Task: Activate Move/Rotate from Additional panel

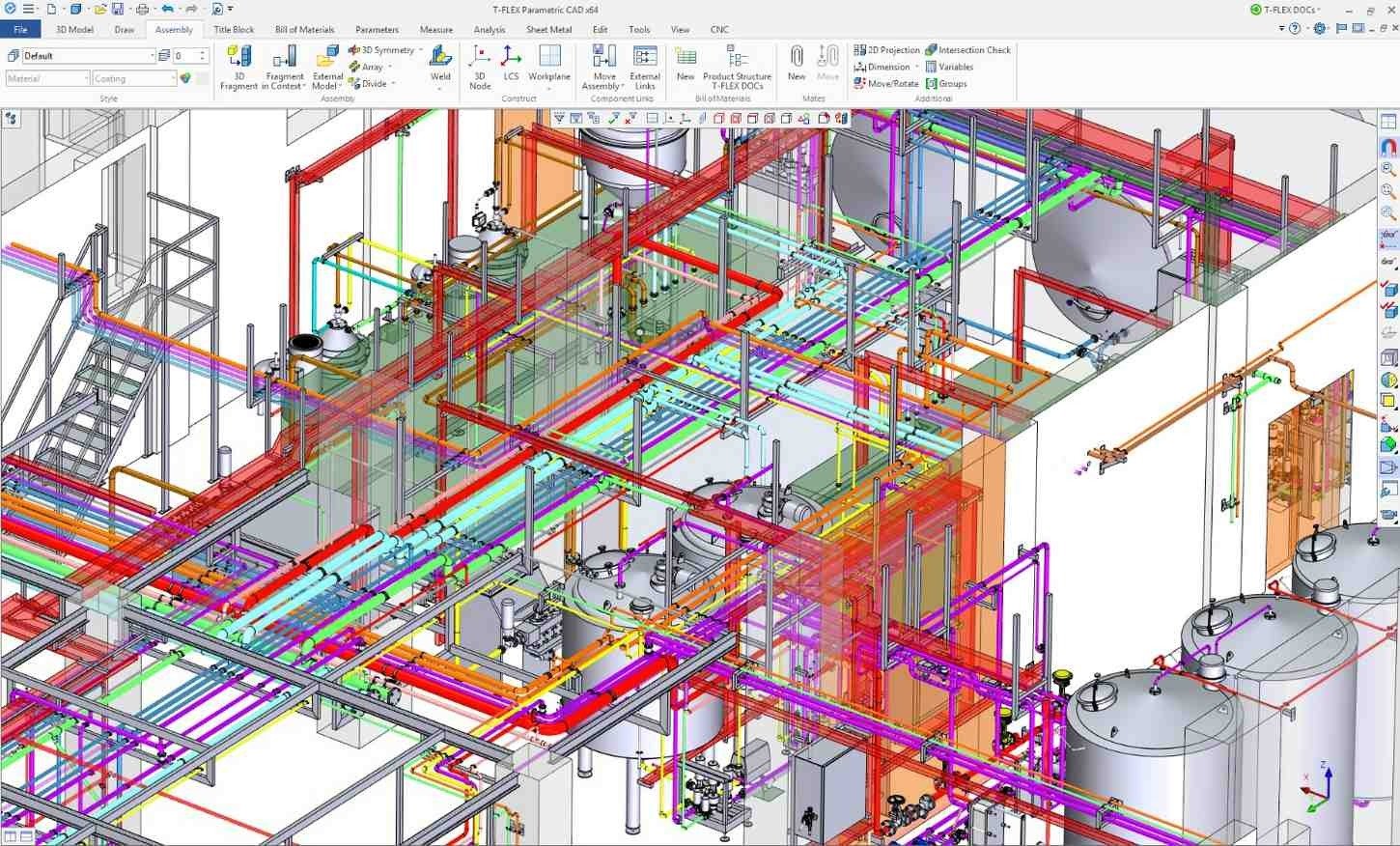Action: 889,83
